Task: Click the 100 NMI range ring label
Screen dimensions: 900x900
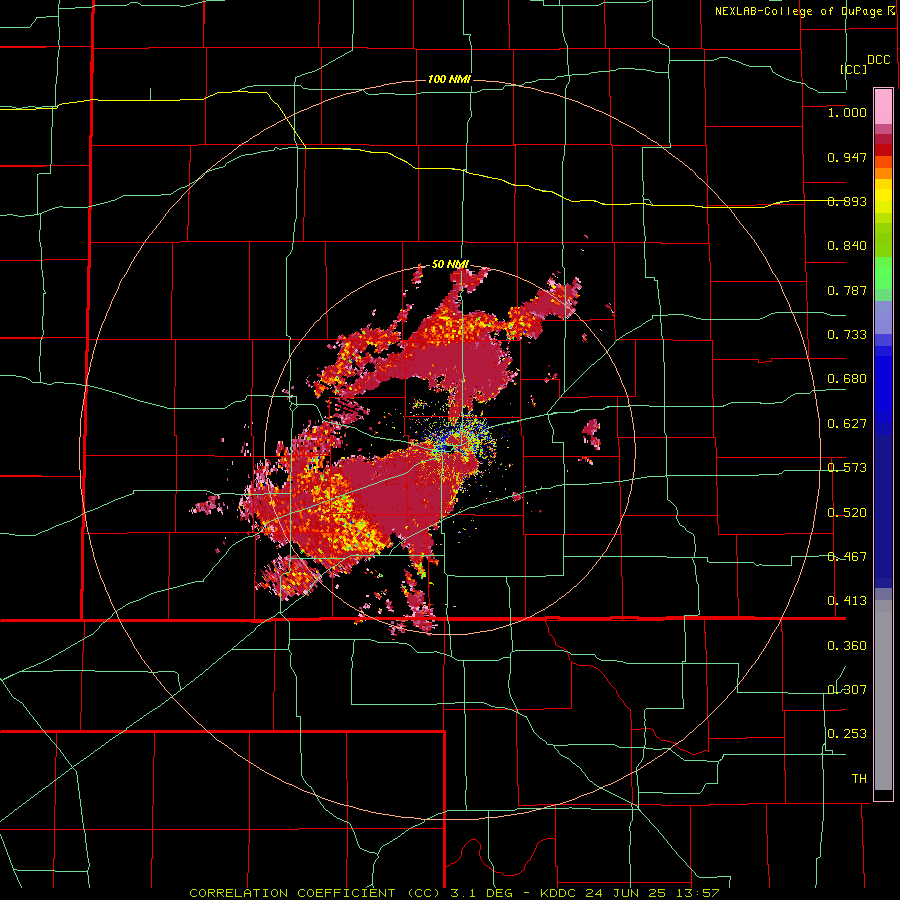Action: click(x=449, y=79)
